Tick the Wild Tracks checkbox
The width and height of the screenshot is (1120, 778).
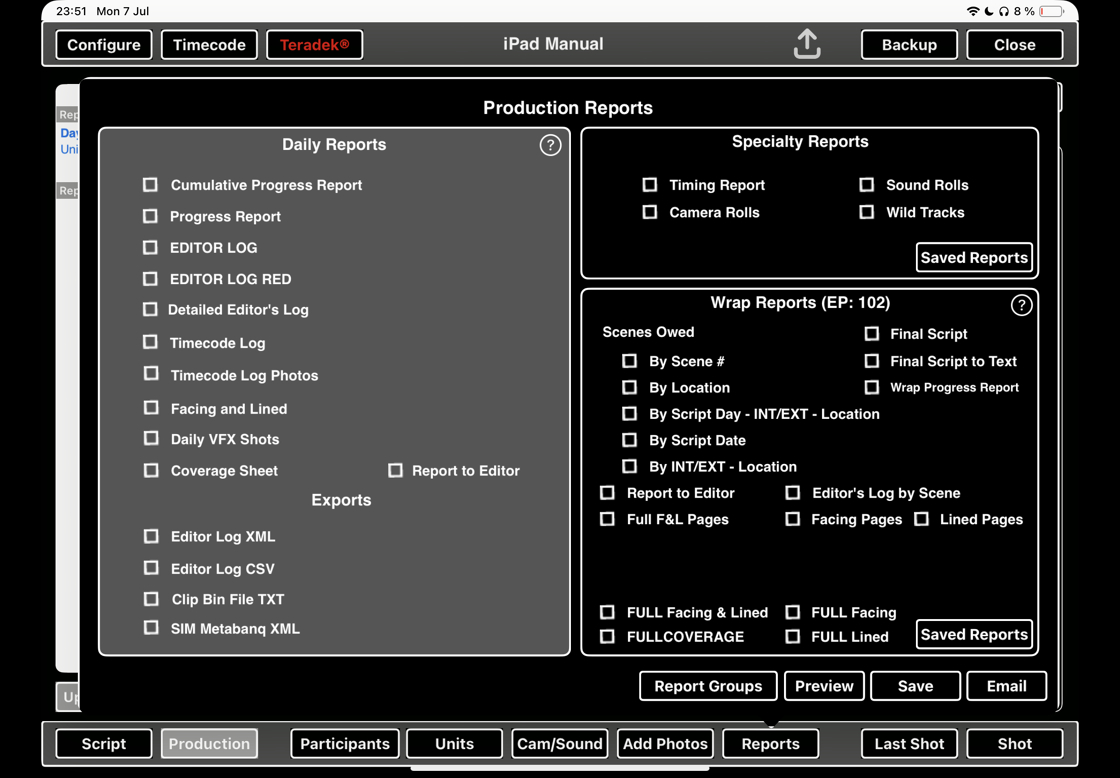point(866,212)
